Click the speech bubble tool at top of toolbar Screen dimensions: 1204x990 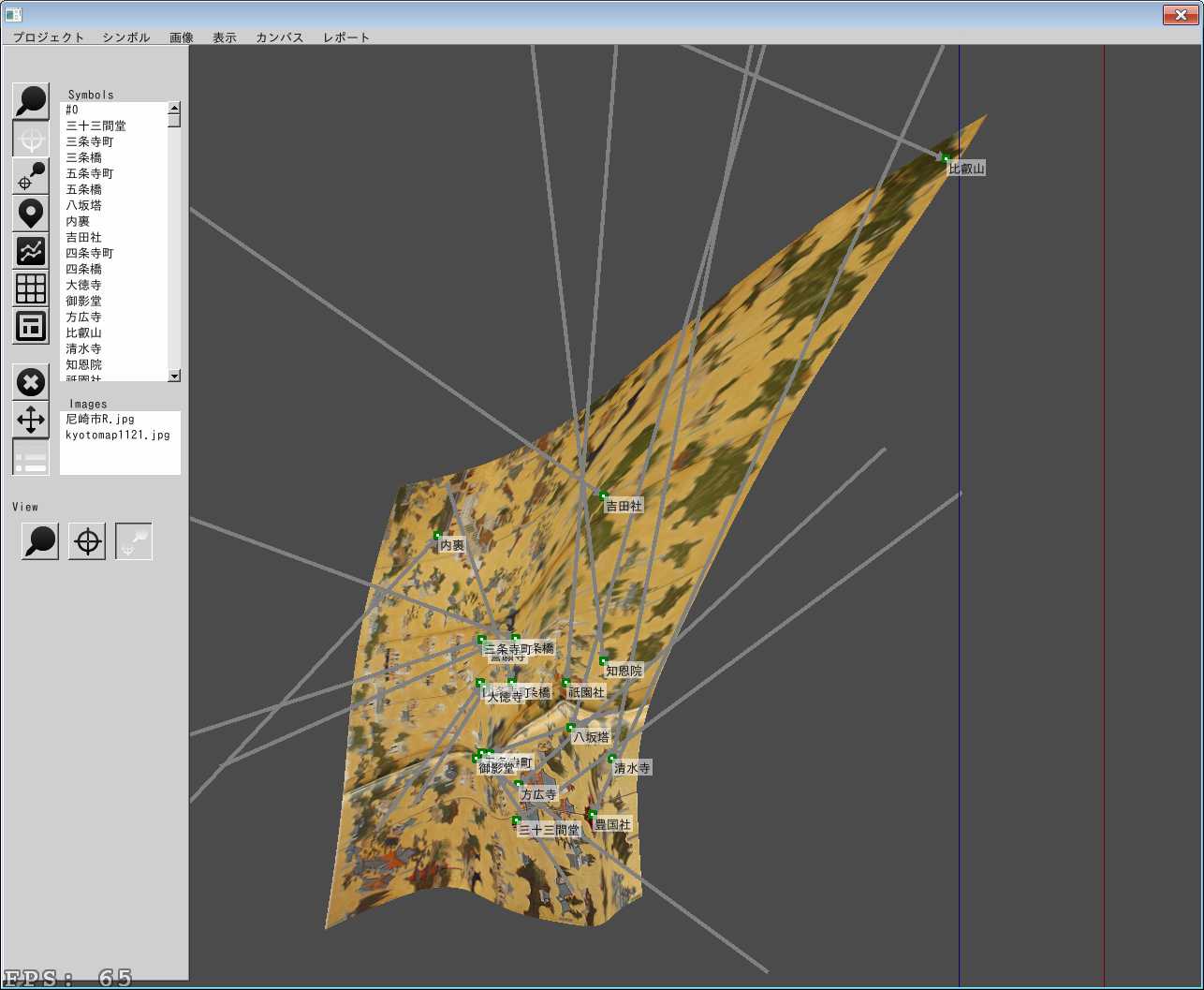pos(31,101)
